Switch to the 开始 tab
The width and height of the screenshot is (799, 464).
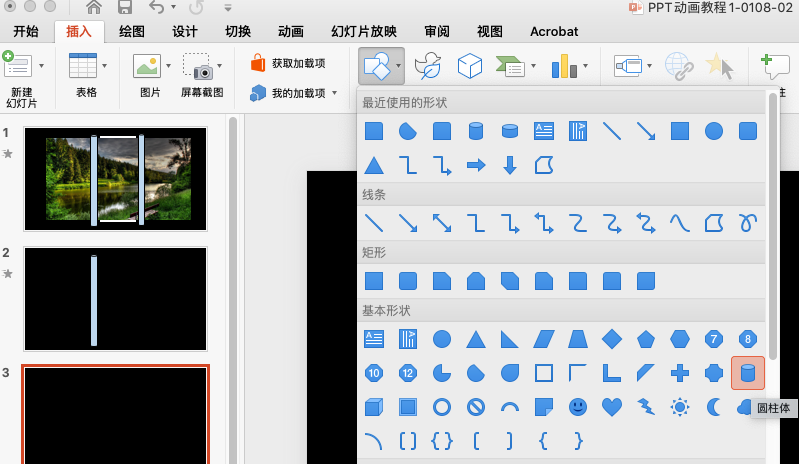pyautogui.click(x=26, y=32)
